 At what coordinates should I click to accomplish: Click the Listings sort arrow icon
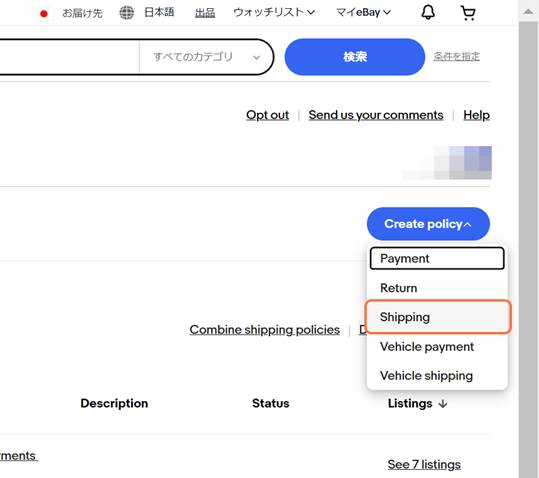coord(443,403)
